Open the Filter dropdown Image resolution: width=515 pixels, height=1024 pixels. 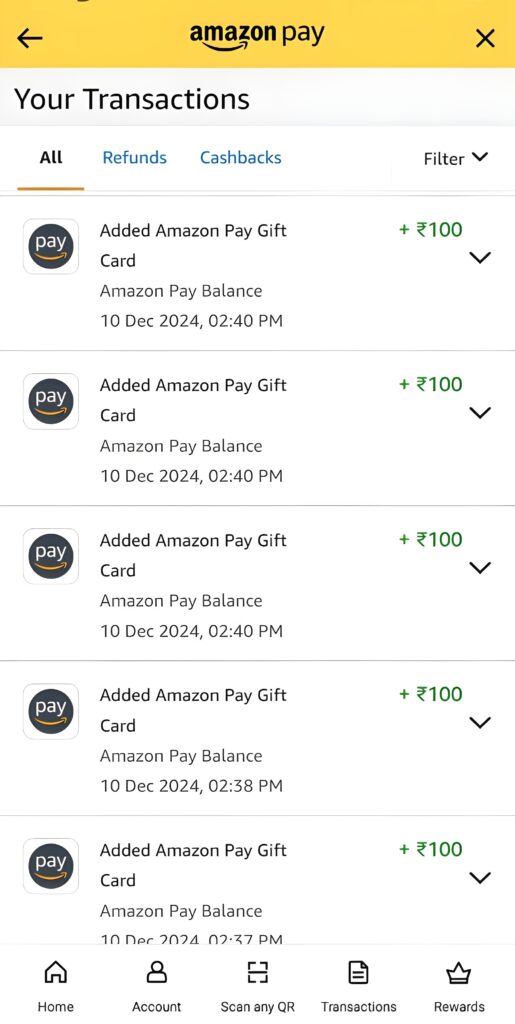click(x=456, y=158)
